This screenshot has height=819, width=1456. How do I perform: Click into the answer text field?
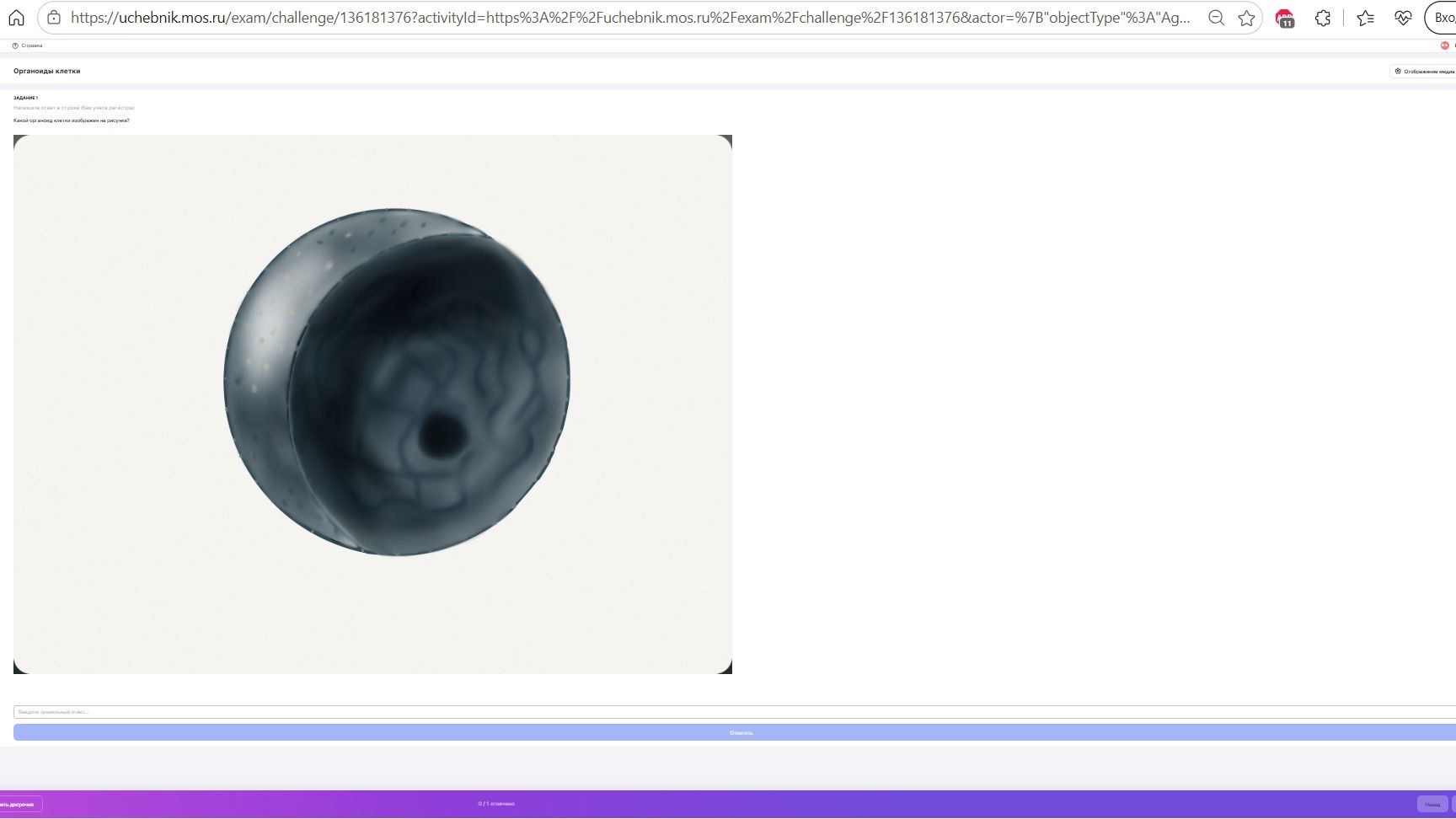(735, 712)
